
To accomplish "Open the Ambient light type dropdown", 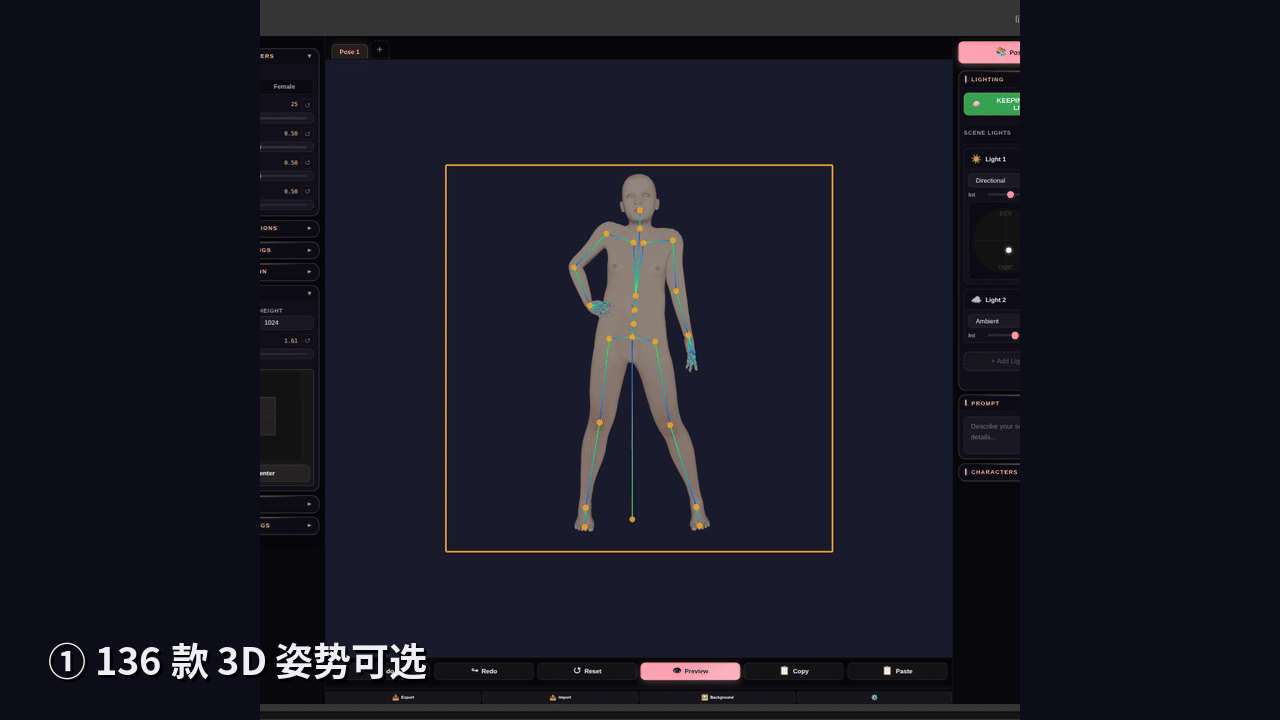I will (x=994, y=321).
